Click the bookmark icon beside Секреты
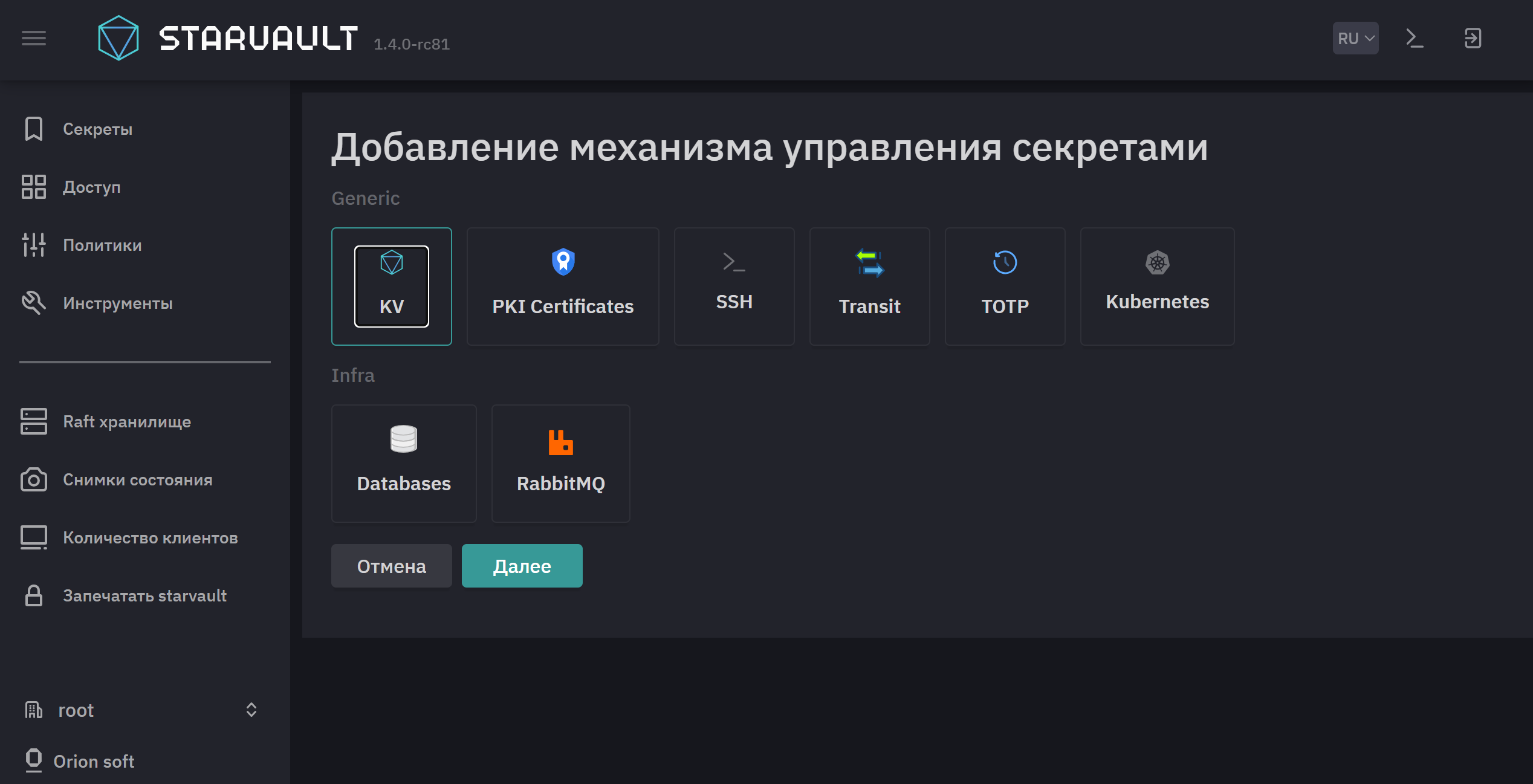Screen dimensions: 1533x784 coord(34,129)
